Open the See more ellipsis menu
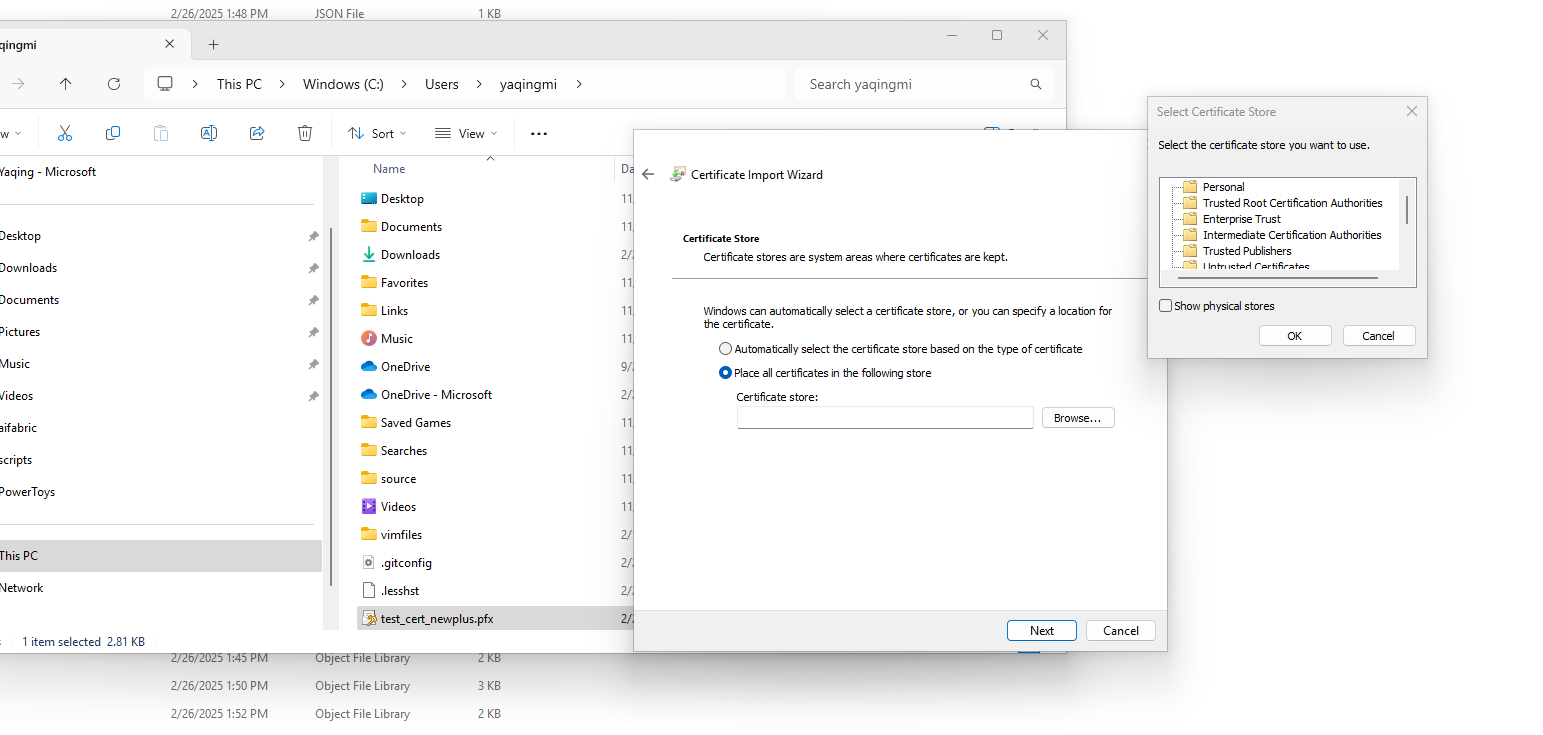This screenshot has width=1543, height=735. coord(539,133)
